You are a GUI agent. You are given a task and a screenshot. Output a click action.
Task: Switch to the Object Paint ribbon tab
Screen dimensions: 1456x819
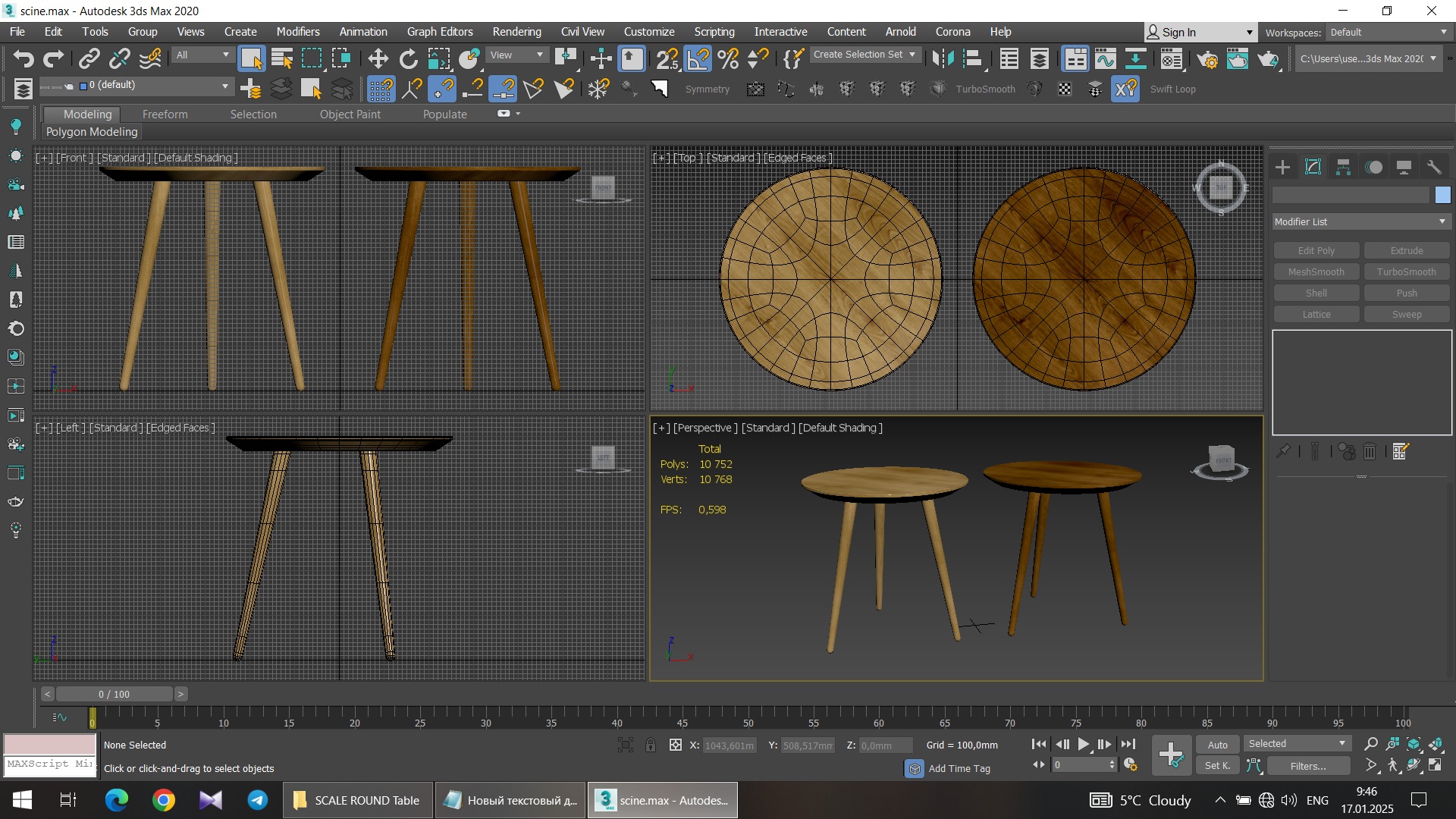coord(350,114)
